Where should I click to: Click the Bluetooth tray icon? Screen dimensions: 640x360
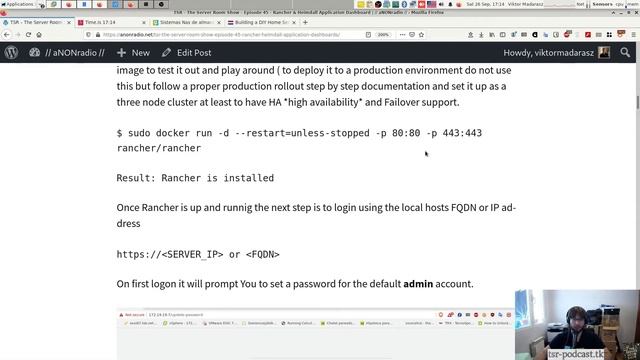tap(404, 4)
